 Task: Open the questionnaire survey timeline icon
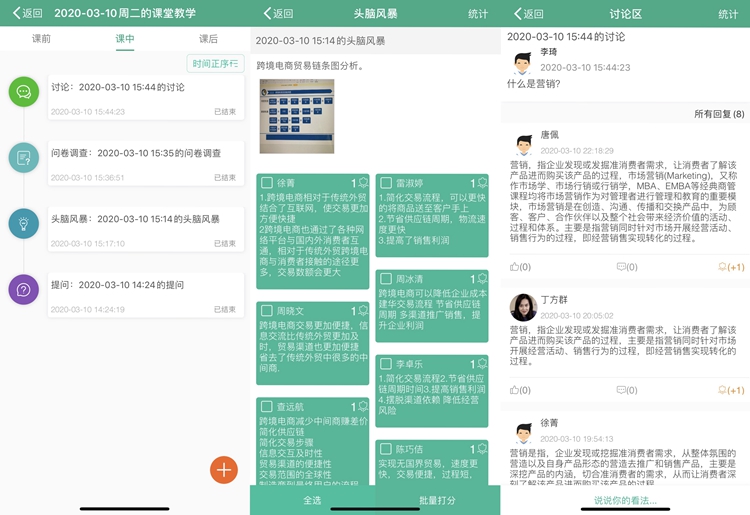click(x=24, y=157)
